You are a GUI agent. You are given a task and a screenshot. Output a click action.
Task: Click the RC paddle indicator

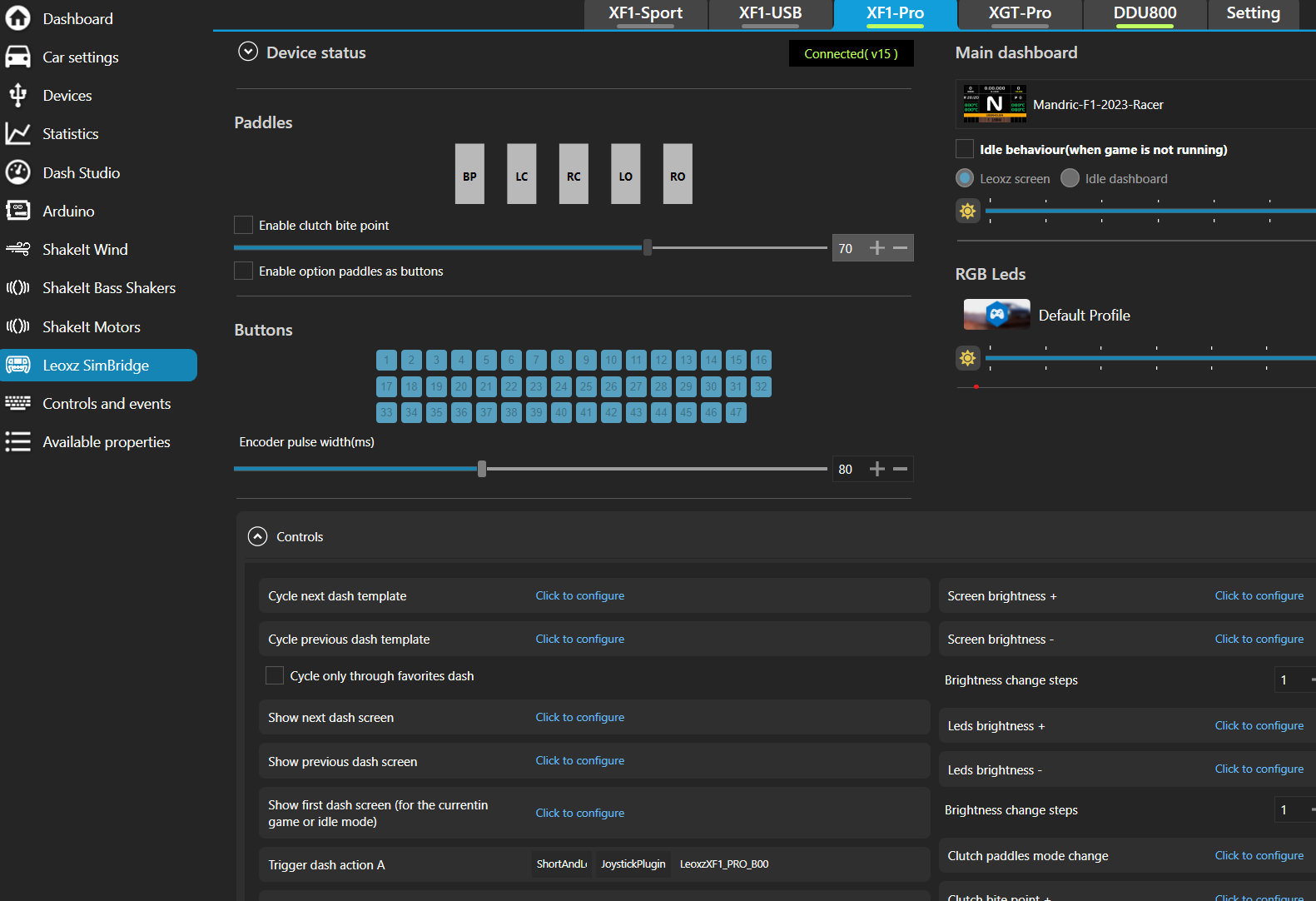574,174
